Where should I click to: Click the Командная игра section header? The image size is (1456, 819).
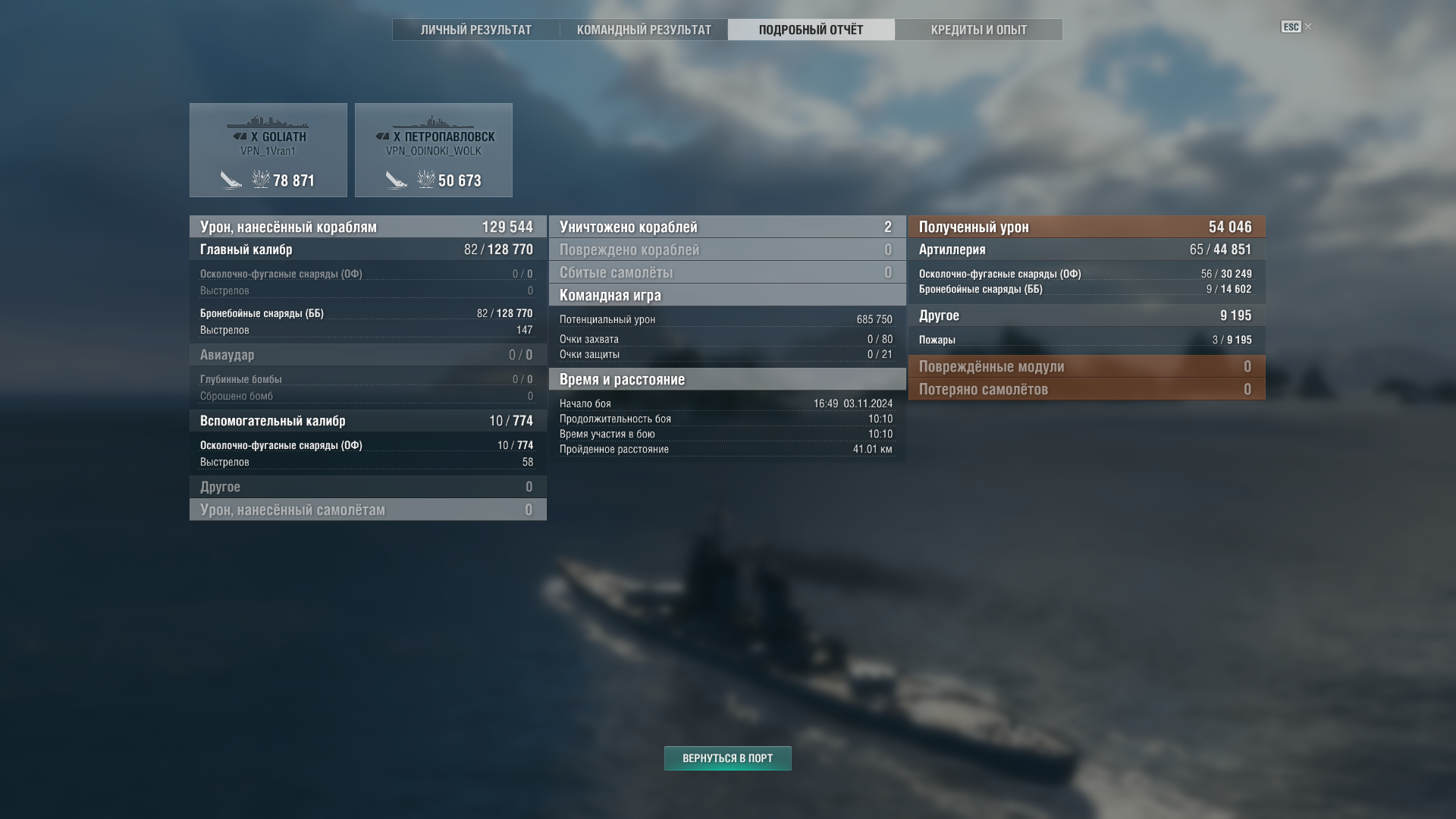pos(727,295)
